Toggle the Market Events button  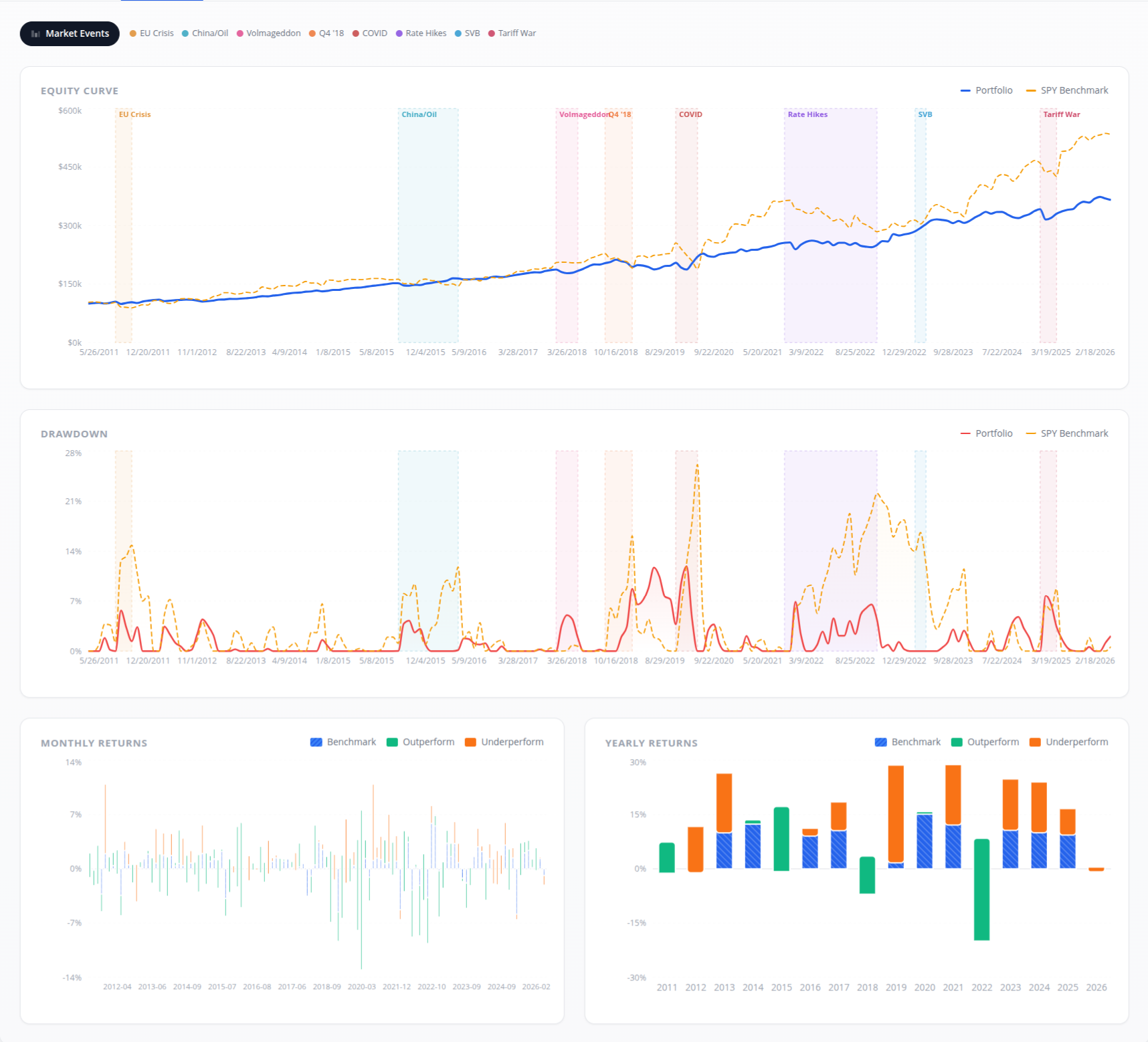70,33
